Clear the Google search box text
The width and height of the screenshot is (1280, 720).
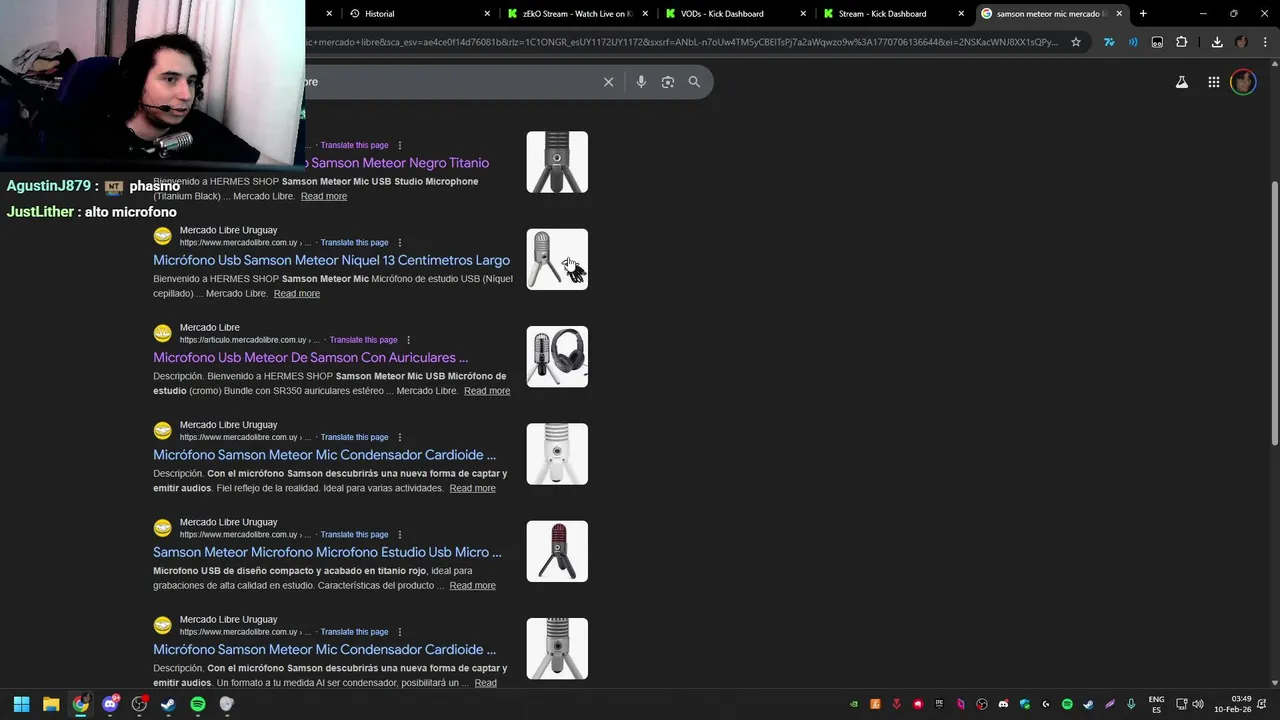(608, 82)
